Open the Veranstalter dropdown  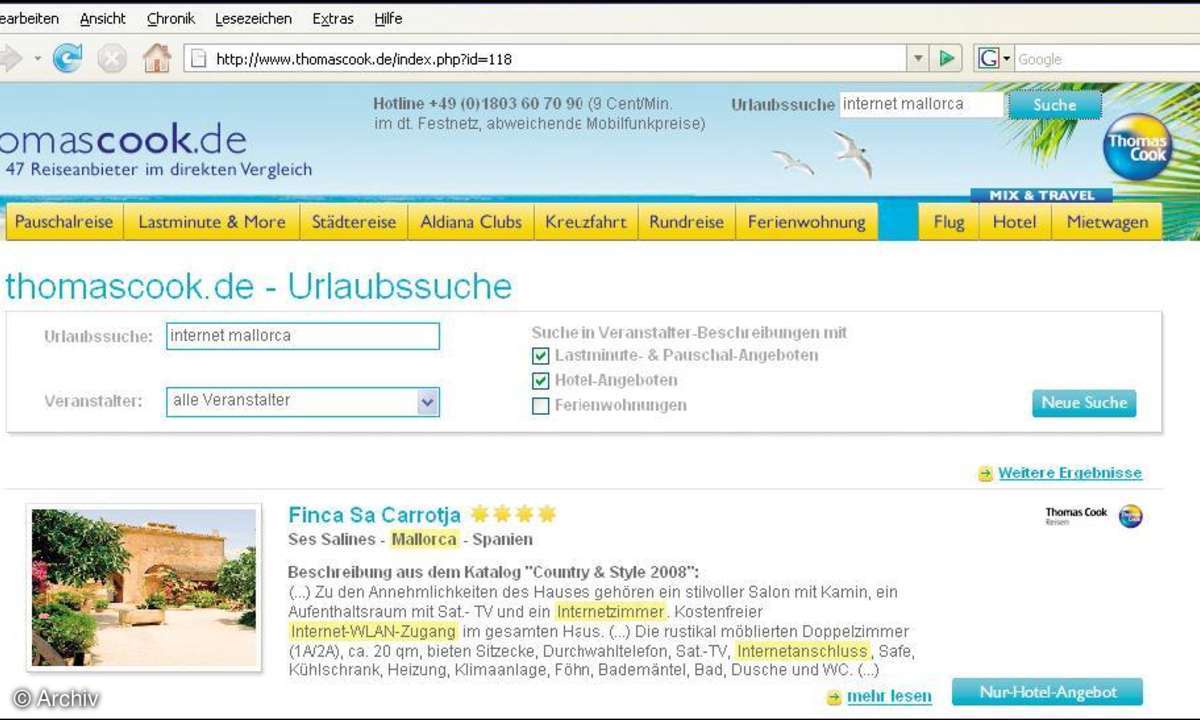pos(303,401)
